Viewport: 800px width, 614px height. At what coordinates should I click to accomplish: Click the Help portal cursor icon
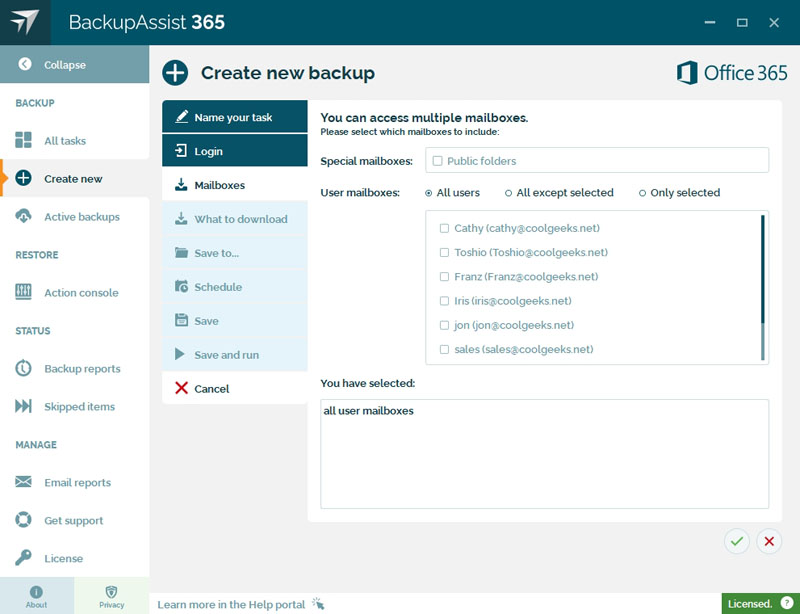pos(318,603)
